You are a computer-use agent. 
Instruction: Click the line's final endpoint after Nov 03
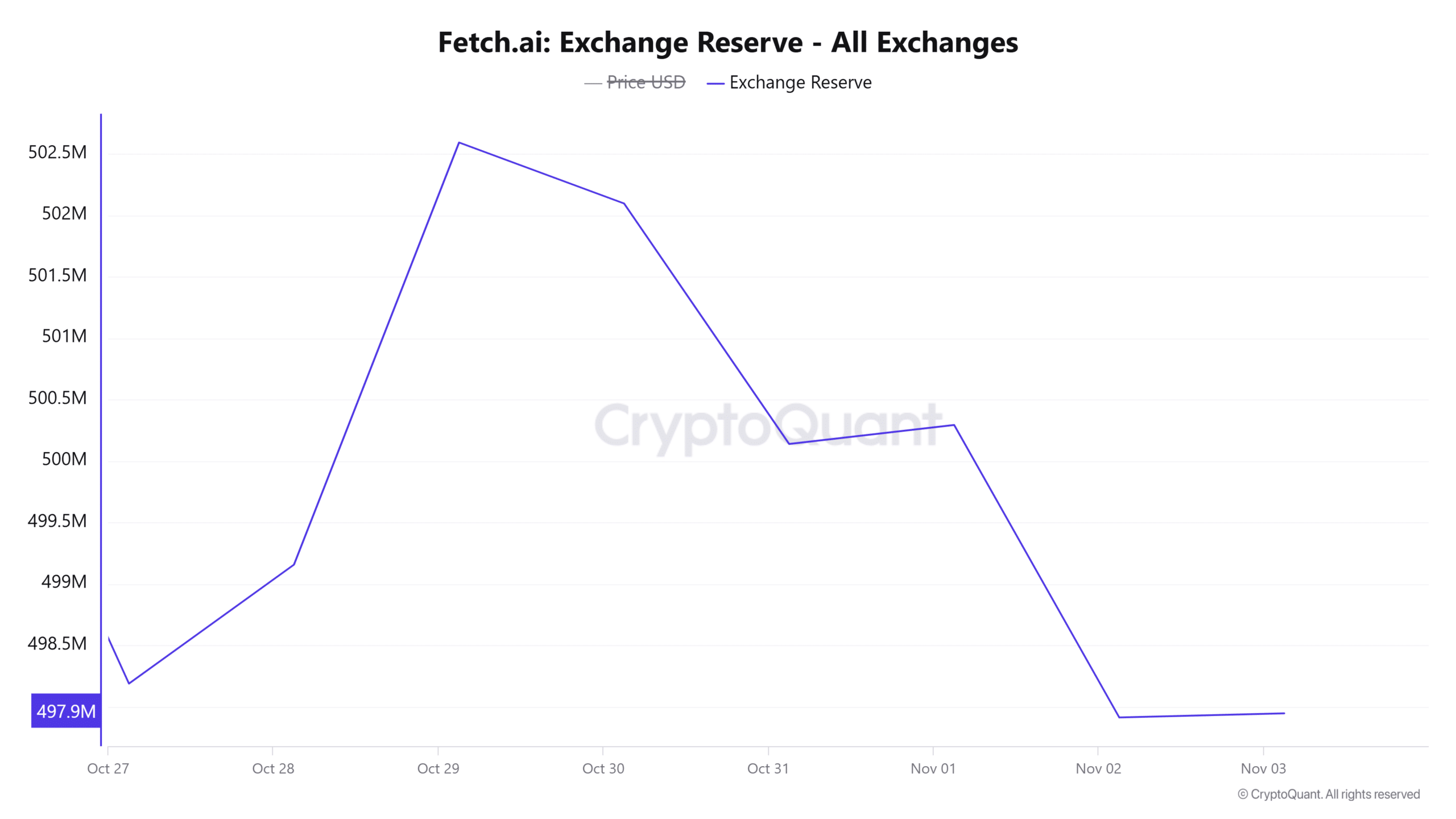tap(1284, 713)
